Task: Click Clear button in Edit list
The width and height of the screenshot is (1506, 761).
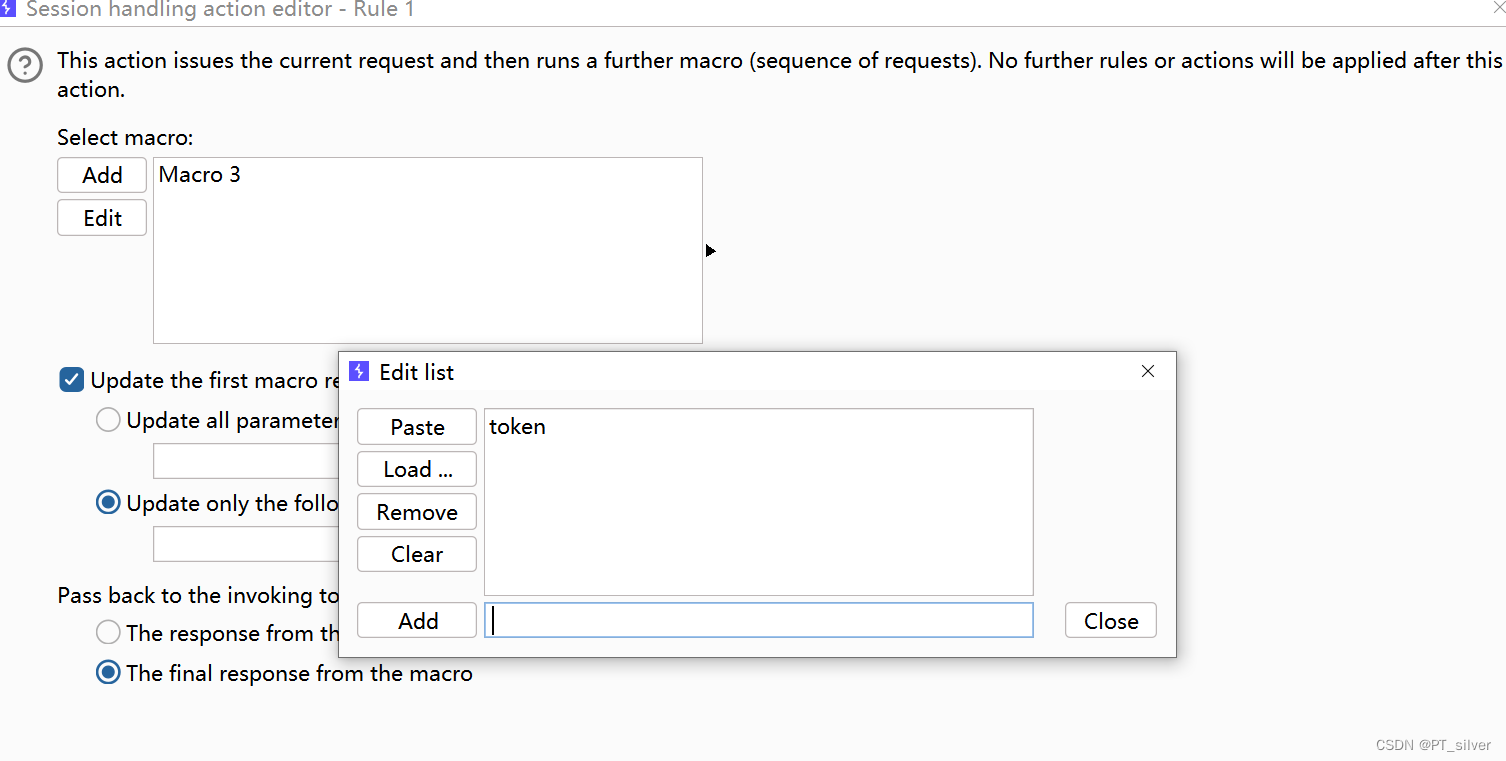Action: [417, 554]
